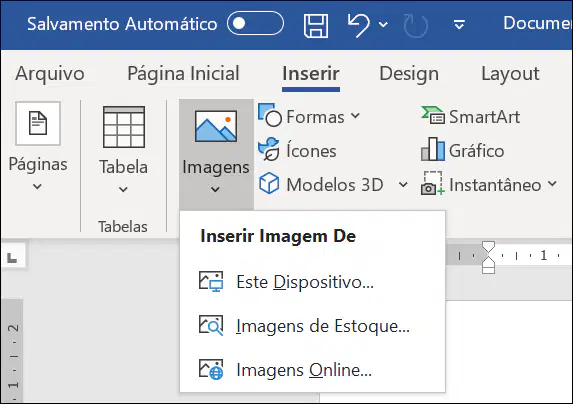Image resolution: width=573 pixels, height=404 pixels.
Task: Click the Undo arrow icon
Action: [x=358, y=25]
